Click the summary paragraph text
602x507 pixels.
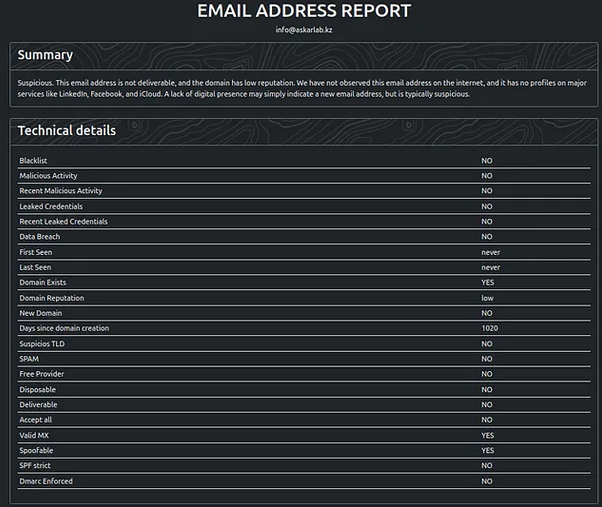[300, 88]
